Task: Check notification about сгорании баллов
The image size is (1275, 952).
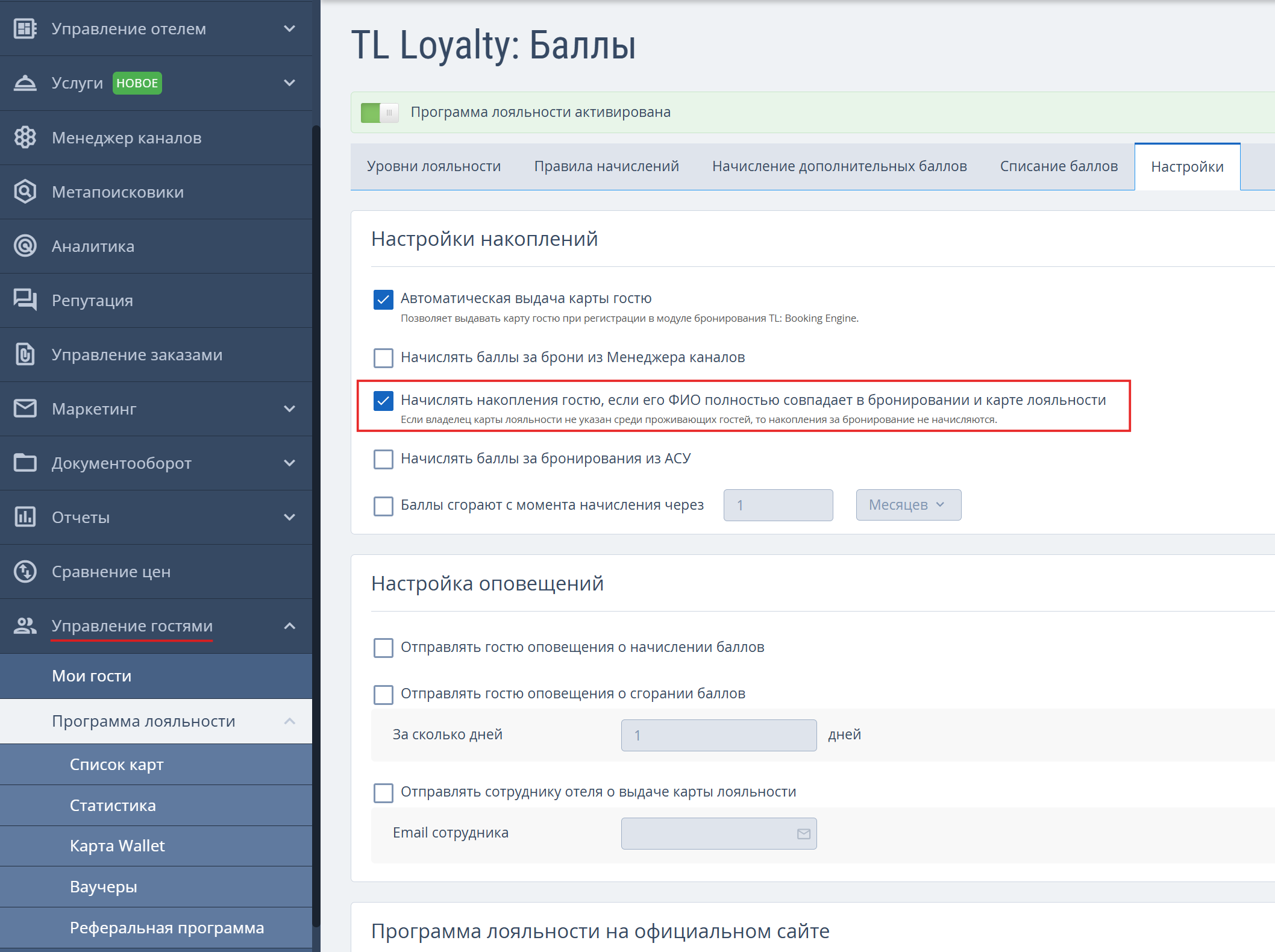Action: pyautogui.click(x=383, y=694)
